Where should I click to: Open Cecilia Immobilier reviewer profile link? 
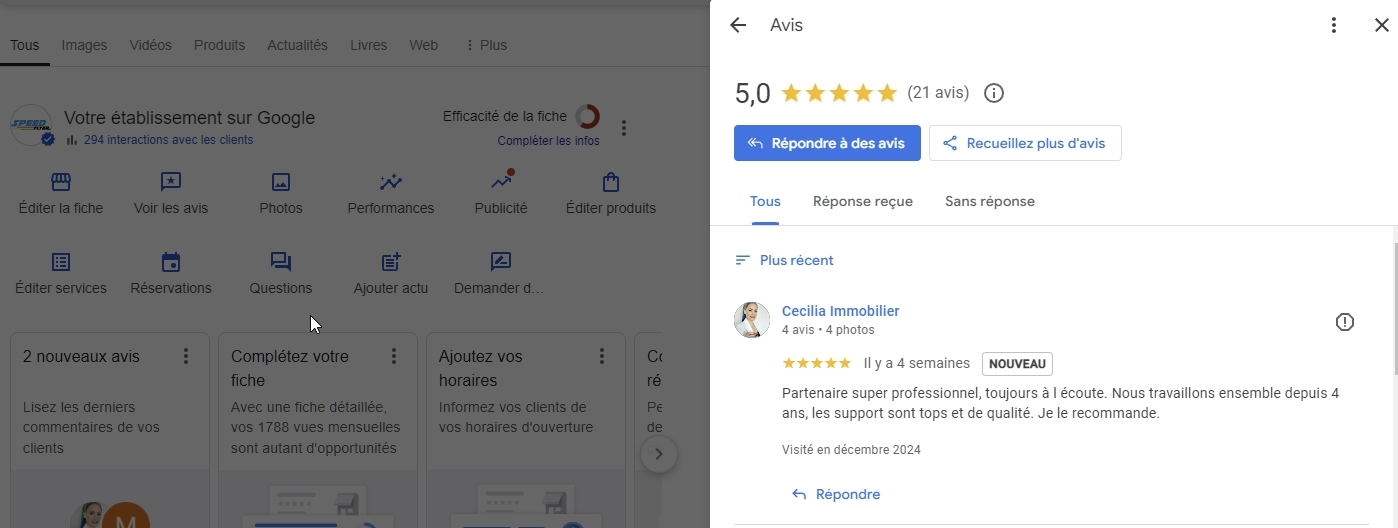tap(841, 311)
